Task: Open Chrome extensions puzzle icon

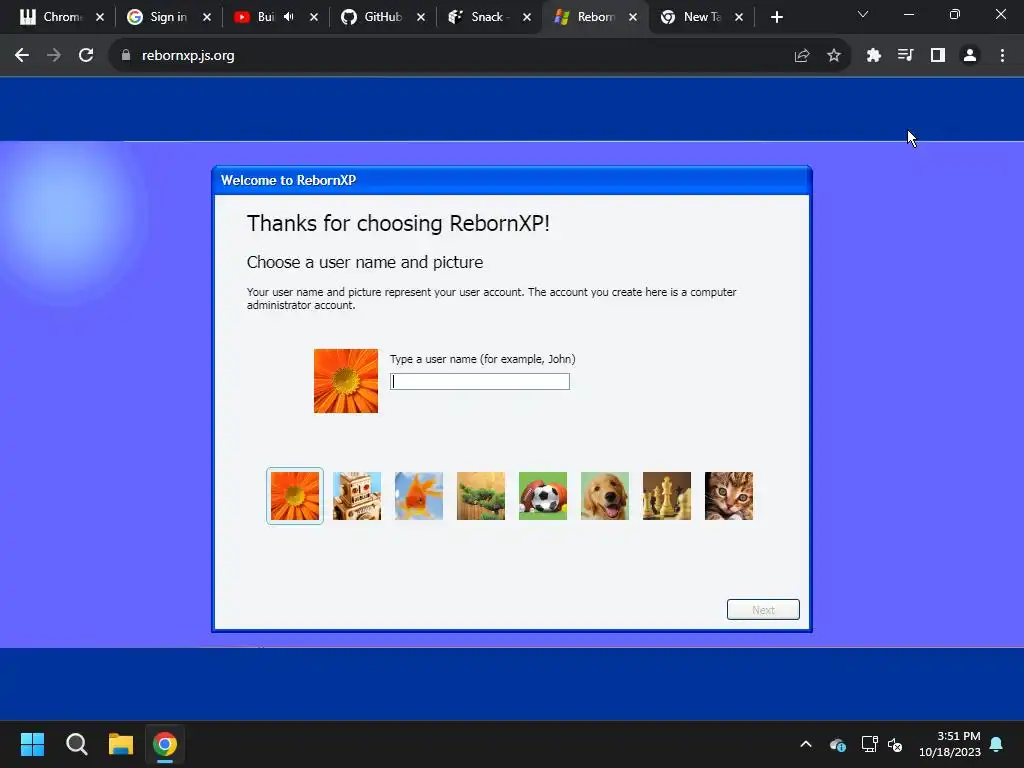Action: tap(873, 56)
